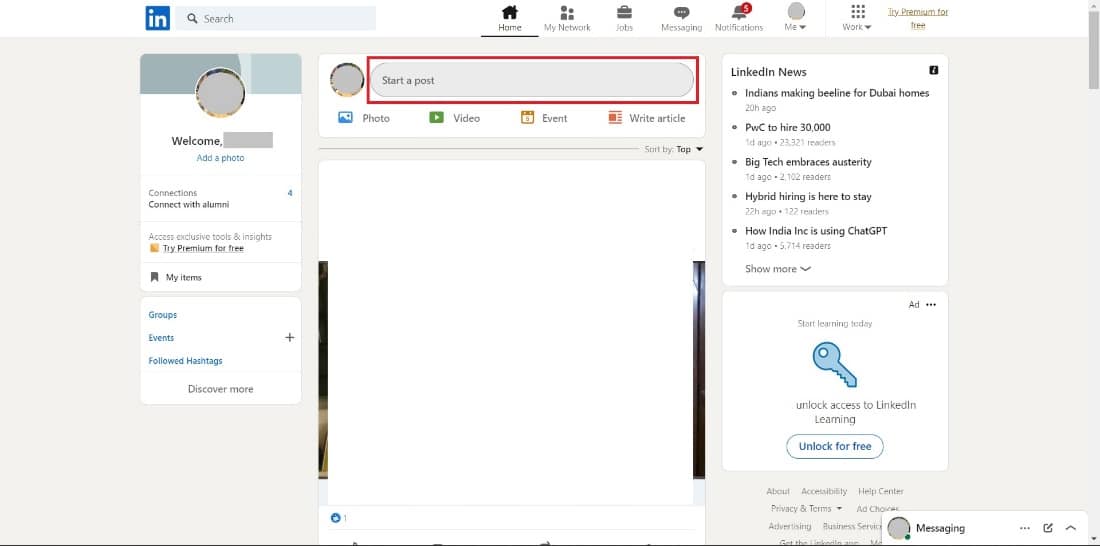
Task: Open news: How India Inc is using ChatGPT
Action: pos(816,231)
